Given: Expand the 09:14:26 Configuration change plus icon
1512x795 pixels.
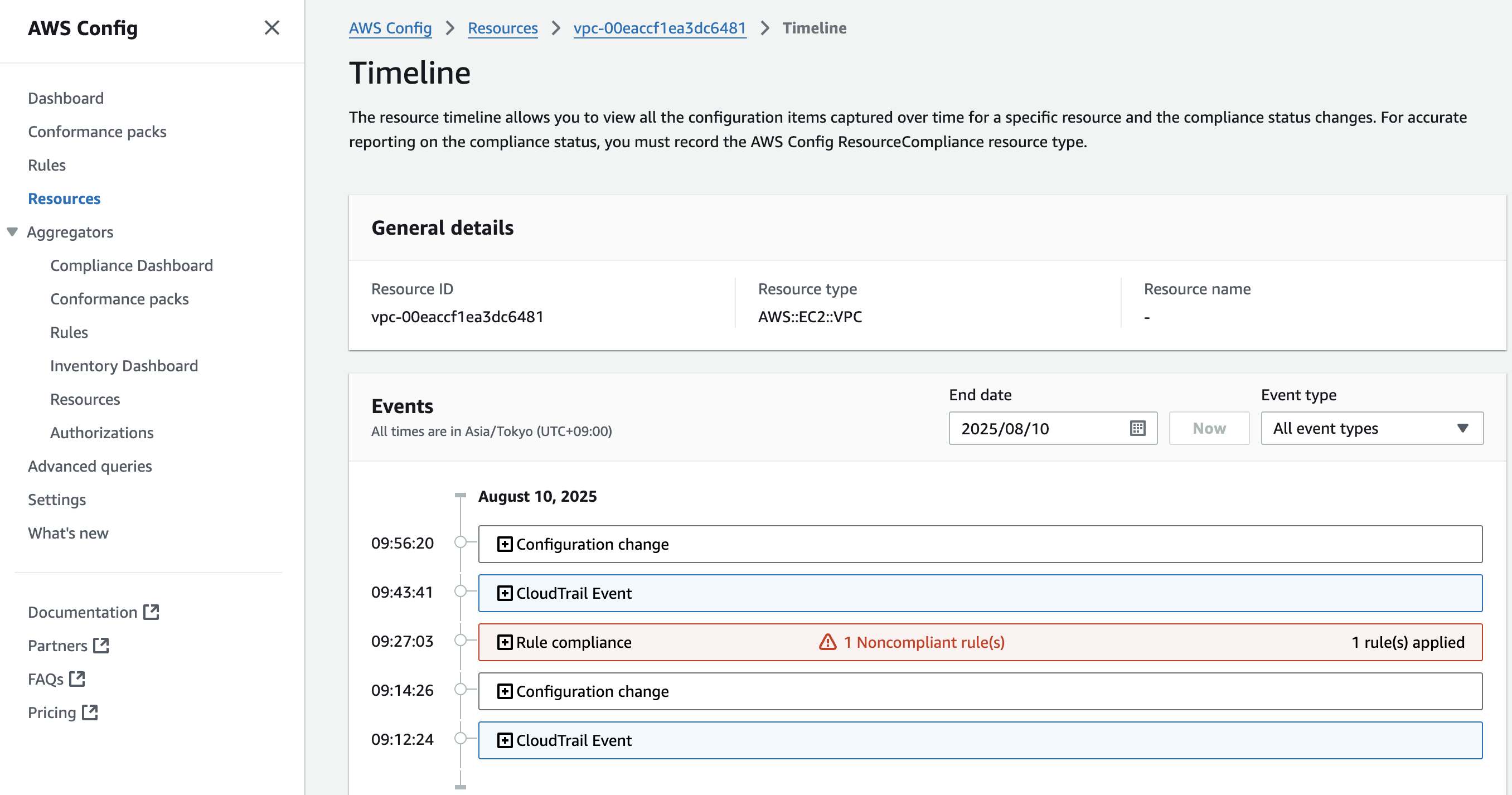Looking at the screenshot, I should 504,691.
